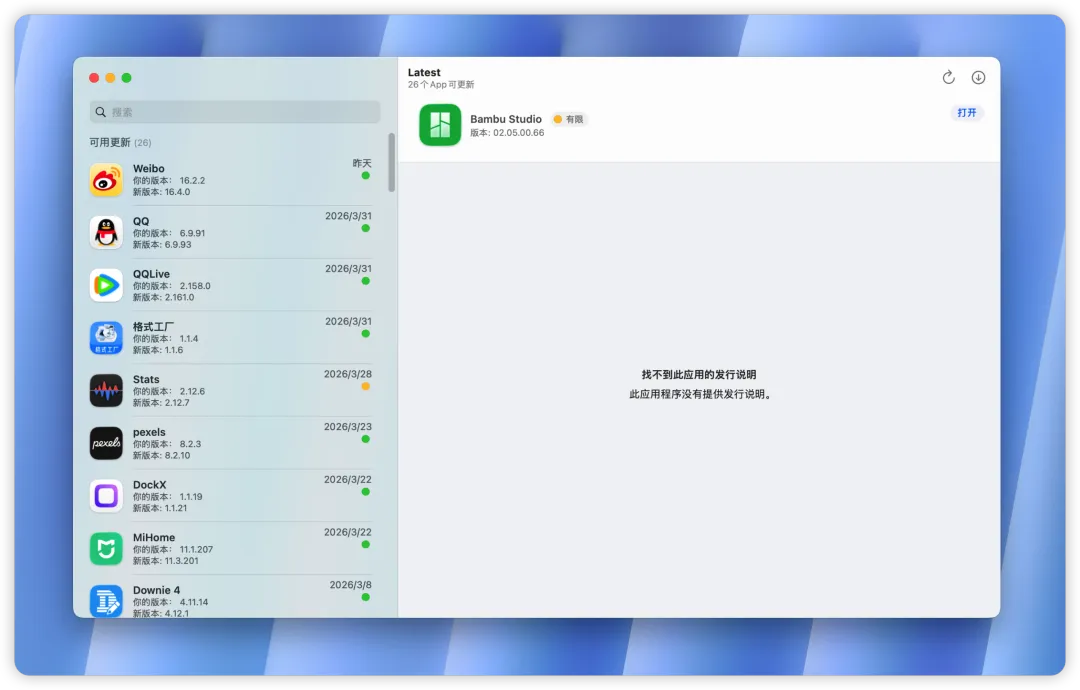The height and width of the screenshot is (690, 1080).
Task: Select the pexels update entry
Action: 231,443
